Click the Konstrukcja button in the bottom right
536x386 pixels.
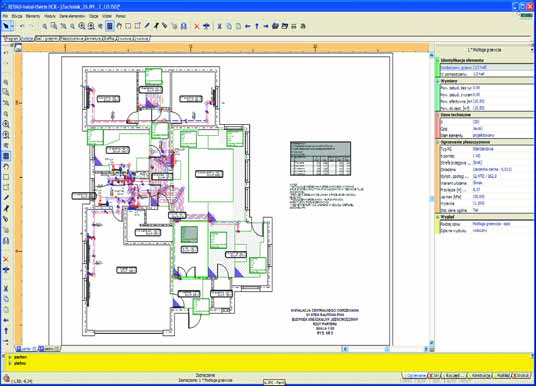tap(480, 375)
